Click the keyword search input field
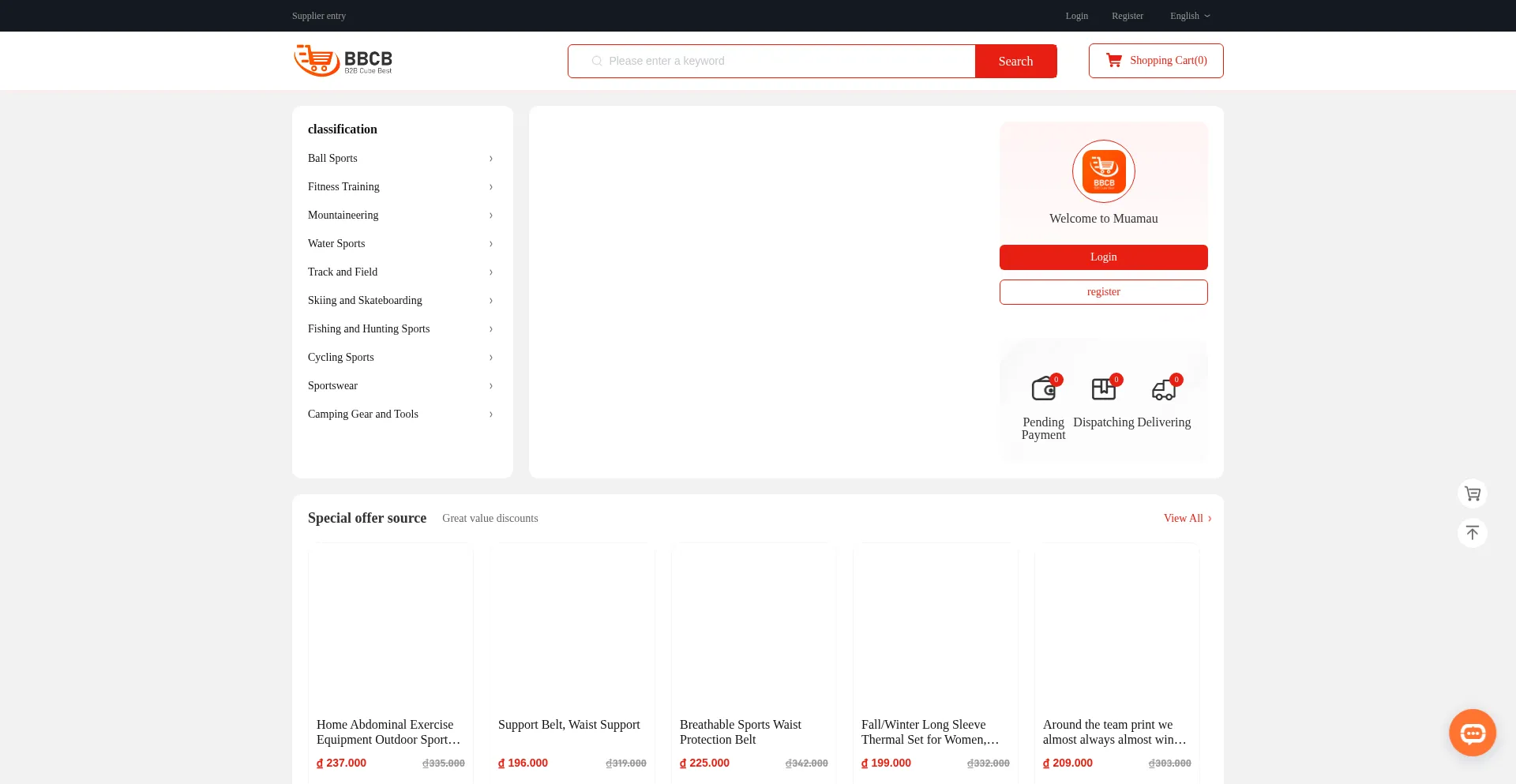Screen dimensions: 1516x784 coord(782,61)
